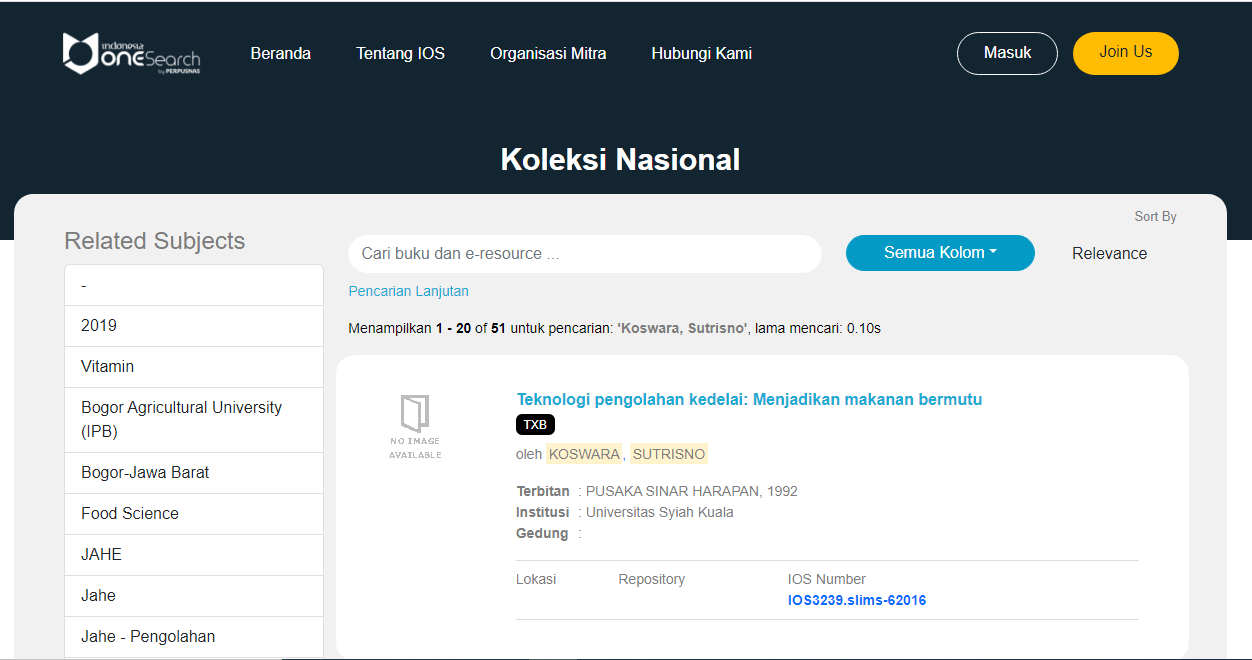The height and width of the screenshot is (660, 1252).
Task: Open Organisasi Mitra in navigation
Action: point(548,54)
